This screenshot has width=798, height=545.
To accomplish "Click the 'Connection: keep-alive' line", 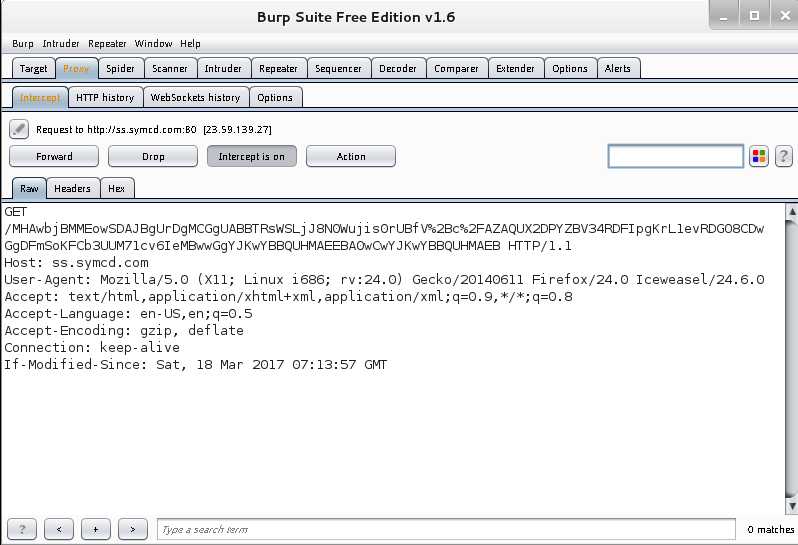I will point(92,348).
